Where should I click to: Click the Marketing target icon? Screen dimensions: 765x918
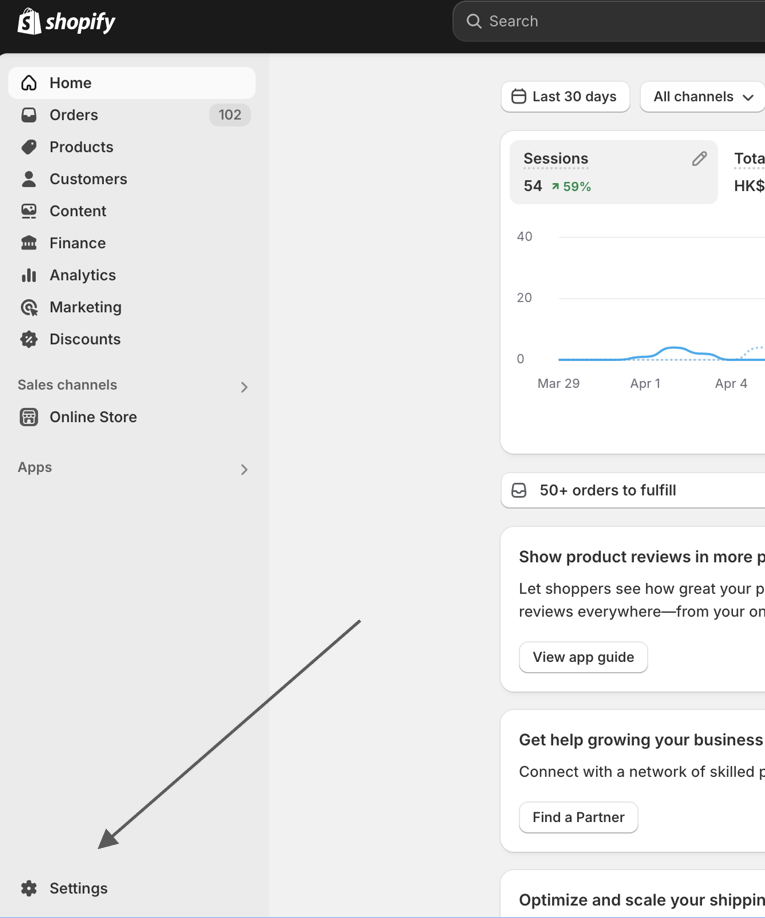(29, 307)
